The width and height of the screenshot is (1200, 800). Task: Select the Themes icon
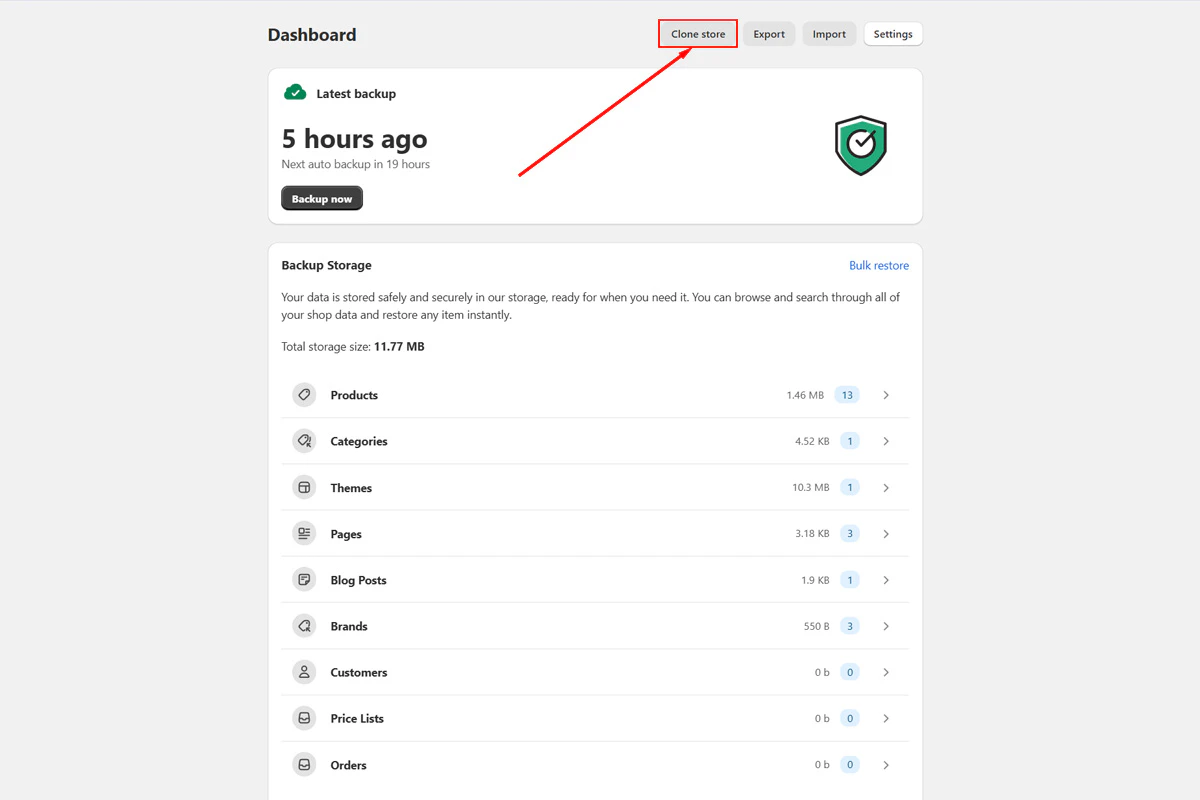pos(303,487)
